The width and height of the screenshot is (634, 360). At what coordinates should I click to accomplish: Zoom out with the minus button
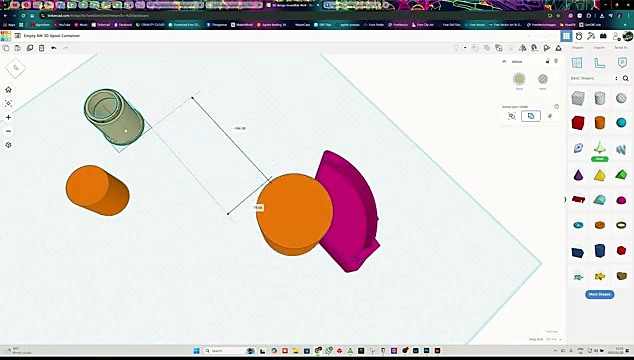tap(8, 131)
